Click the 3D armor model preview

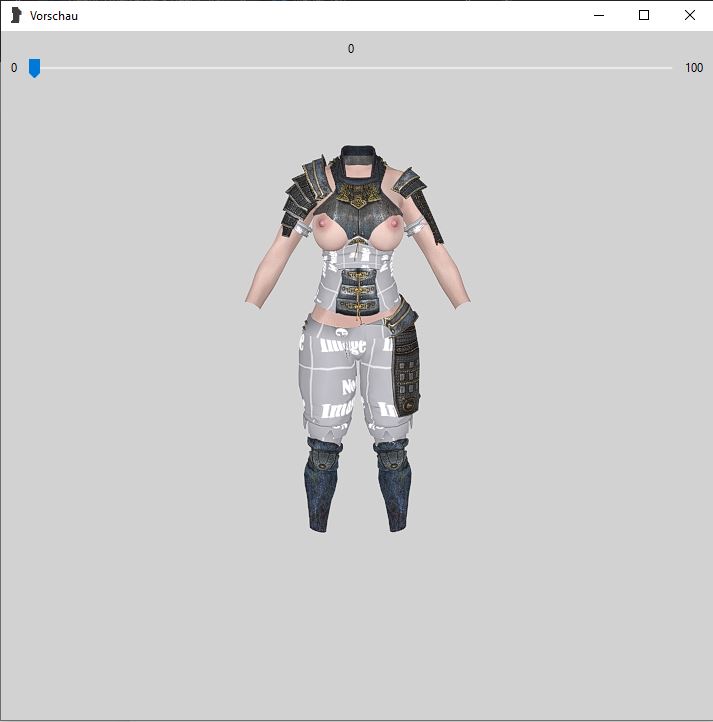point(357,339)
